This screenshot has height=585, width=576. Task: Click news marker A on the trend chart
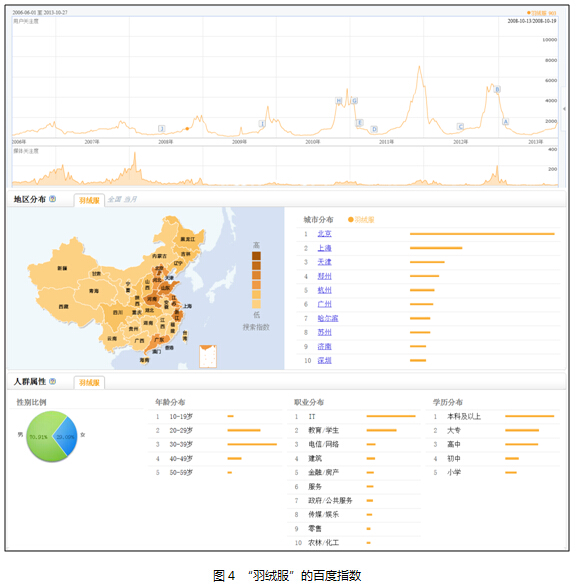pyautogui.click(x=505, y=122)
